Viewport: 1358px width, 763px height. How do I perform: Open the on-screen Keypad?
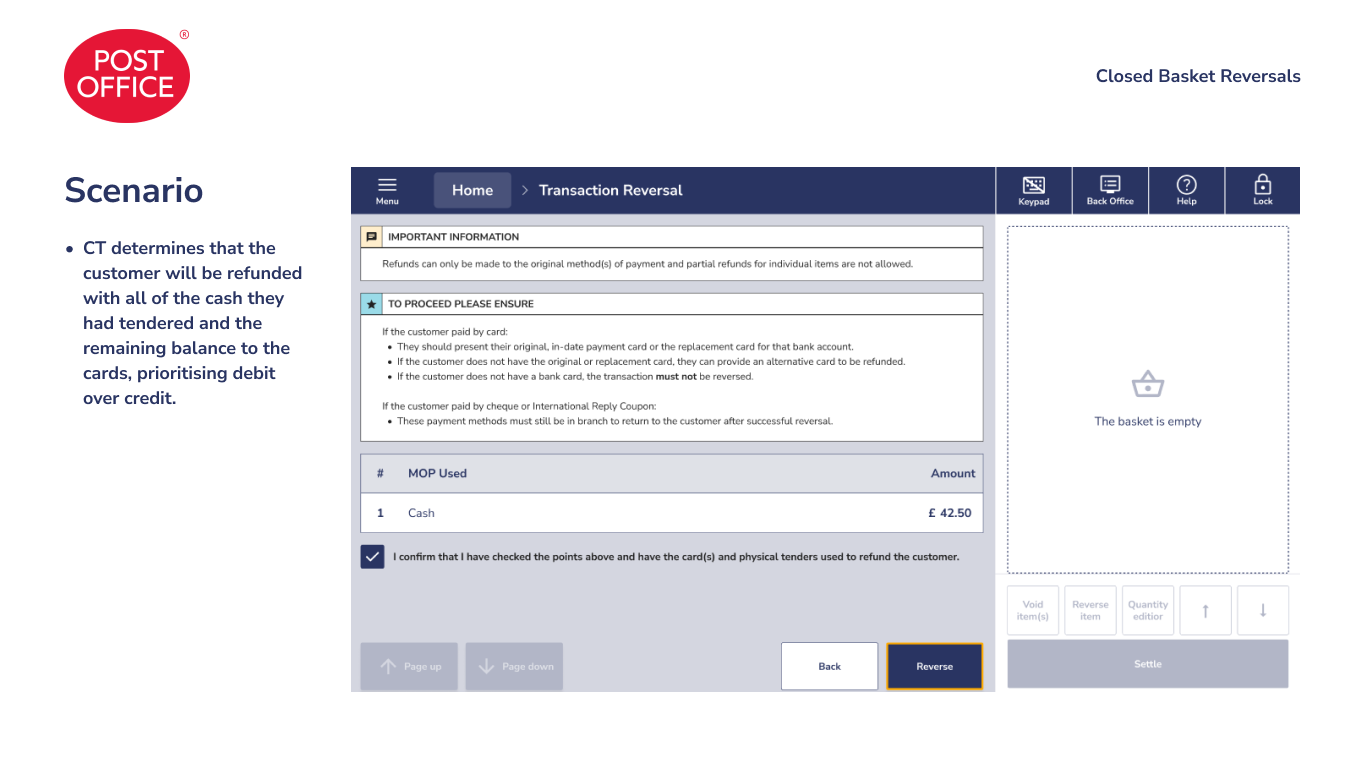(1034, 190)
